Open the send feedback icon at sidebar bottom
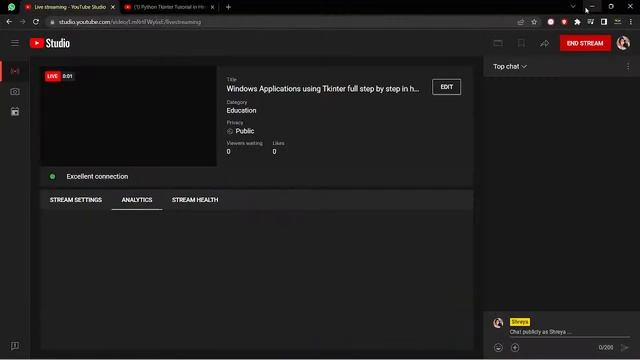640x360 pixels. click(15, 346)
